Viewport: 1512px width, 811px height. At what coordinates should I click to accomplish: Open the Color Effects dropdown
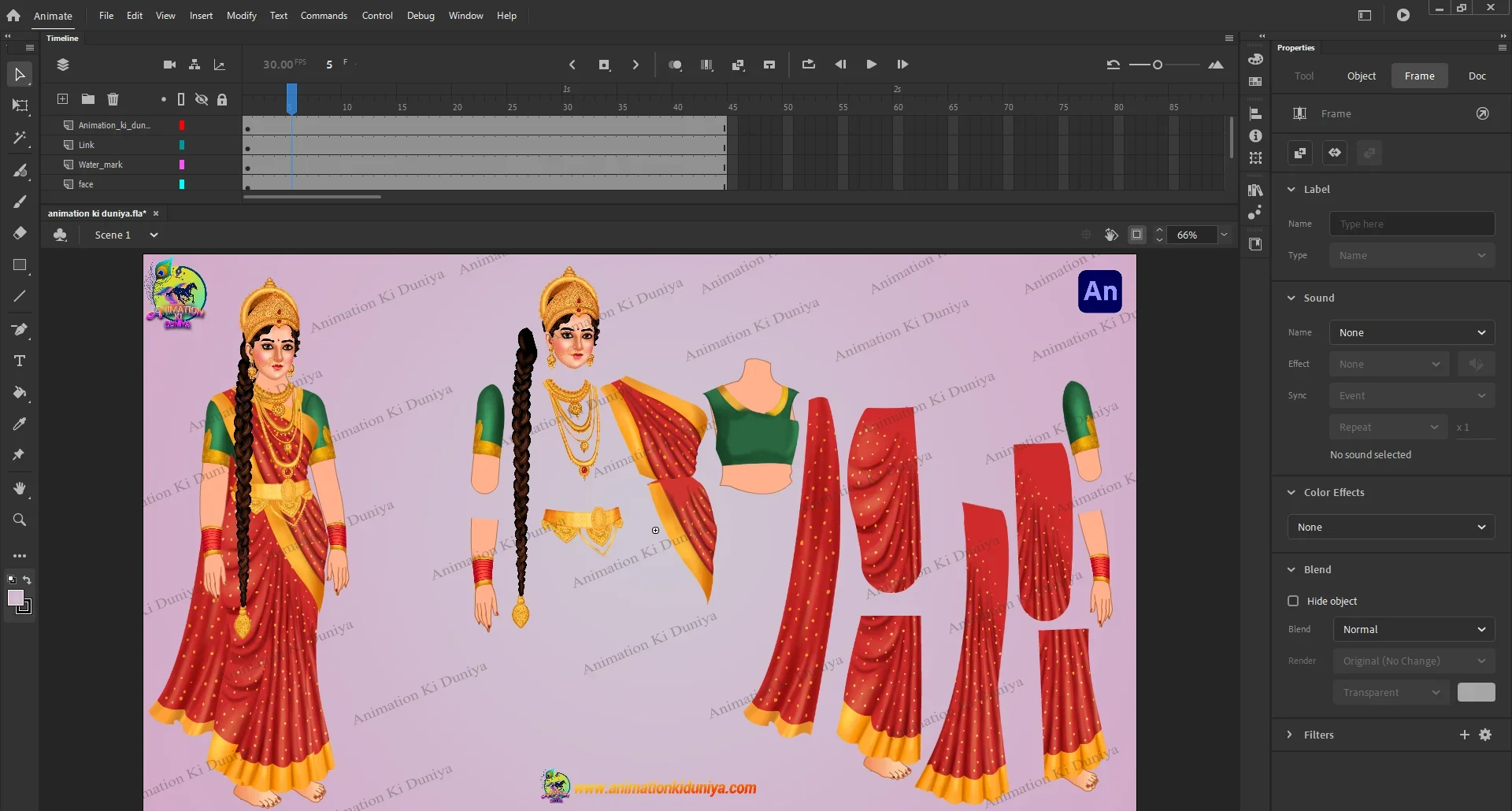[x=1391, y=528]
